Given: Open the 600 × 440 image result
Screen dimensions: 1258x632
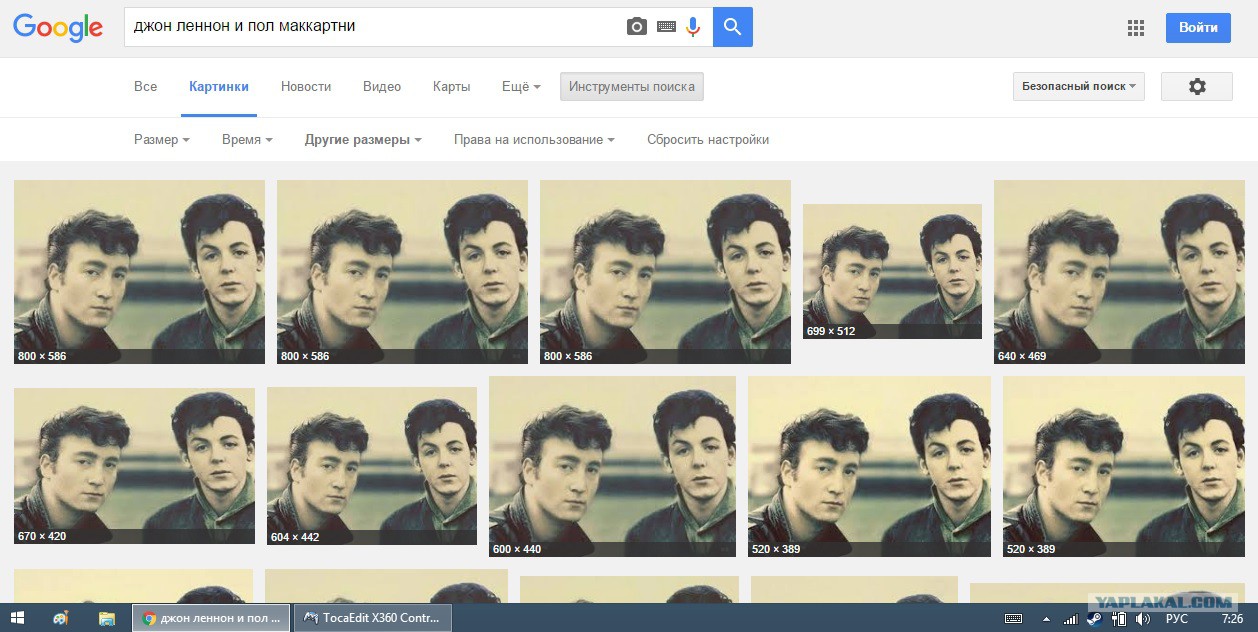Looking at the screenshot, I should pyautogui.click(x=612, y=466).
